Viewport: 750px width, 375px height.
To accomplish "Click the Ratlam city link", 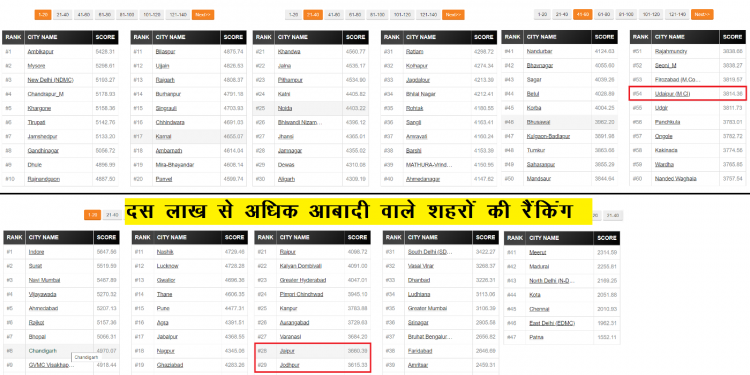I will [415, 52].
